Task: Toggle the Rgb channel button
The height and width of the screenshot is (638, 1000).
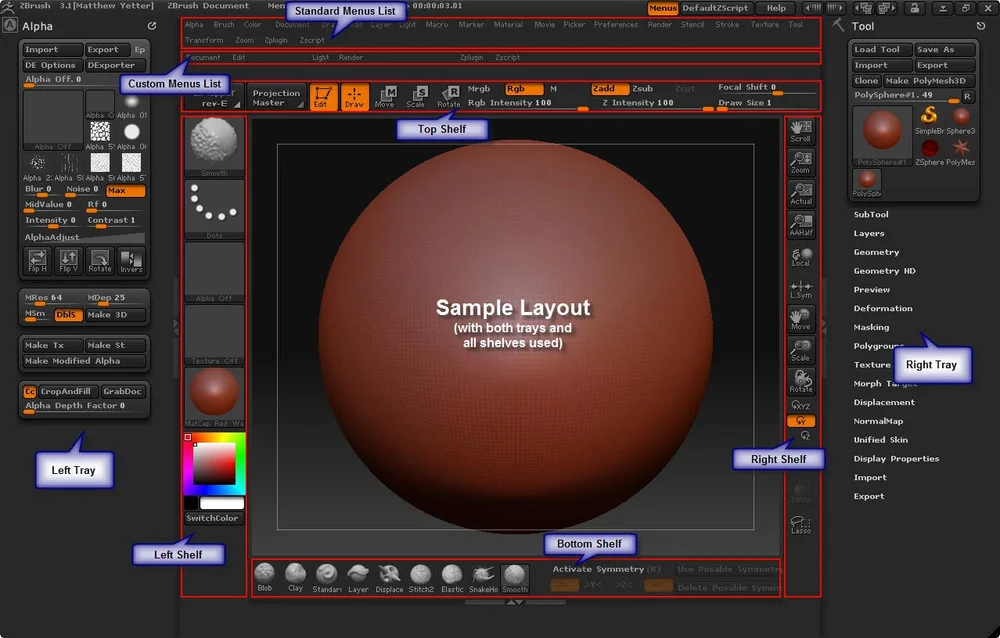Action: [x=523, y=89]
